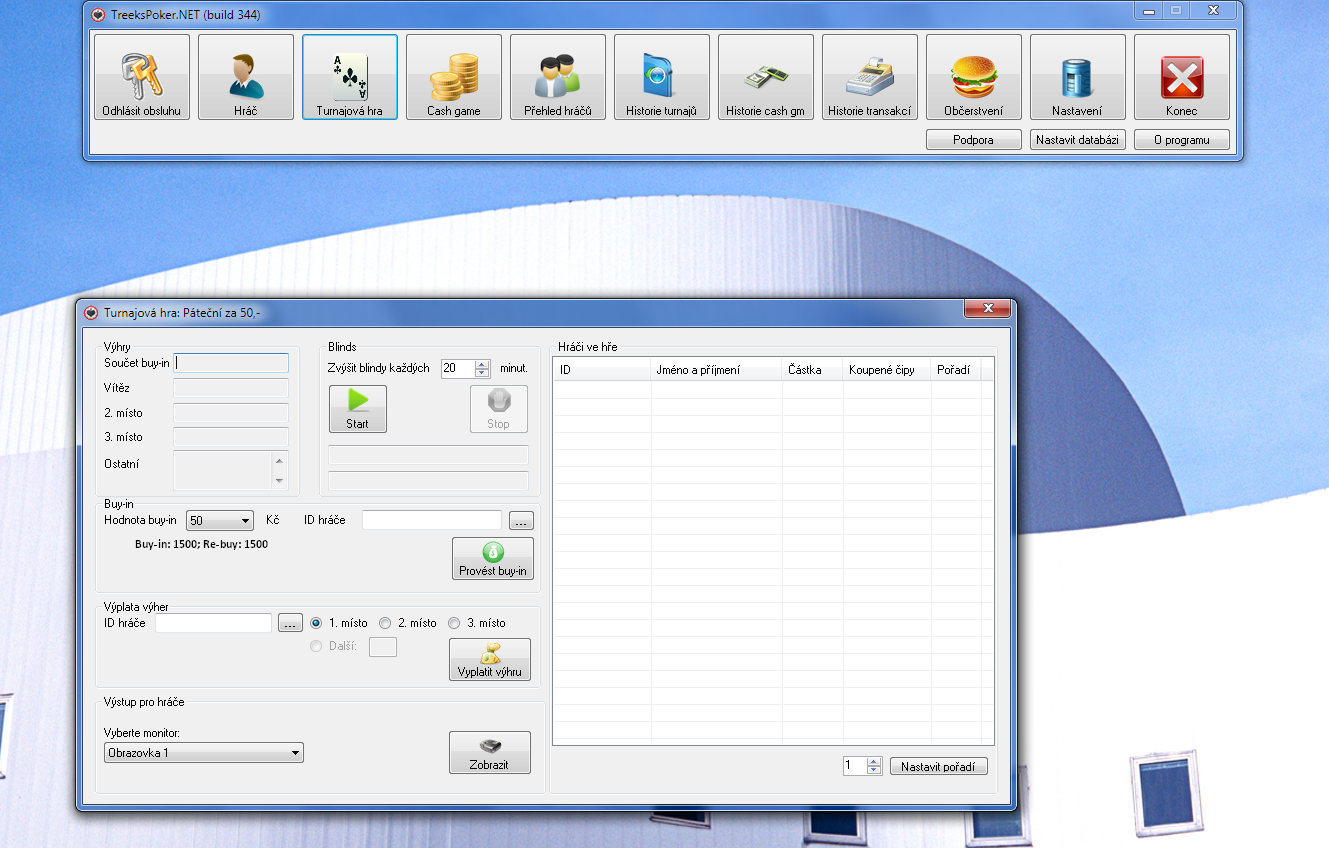Open Přehled hráčů players overview
The image size is (1329, 848).
coord(557,77)
